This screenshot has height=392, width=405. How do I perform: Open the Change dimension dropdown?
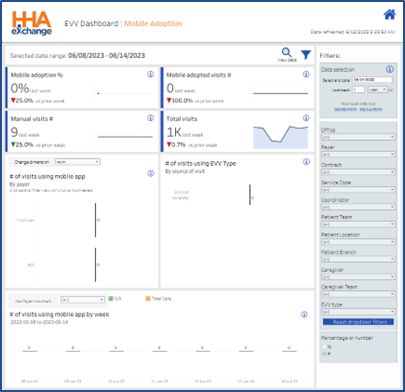point(78,162)
